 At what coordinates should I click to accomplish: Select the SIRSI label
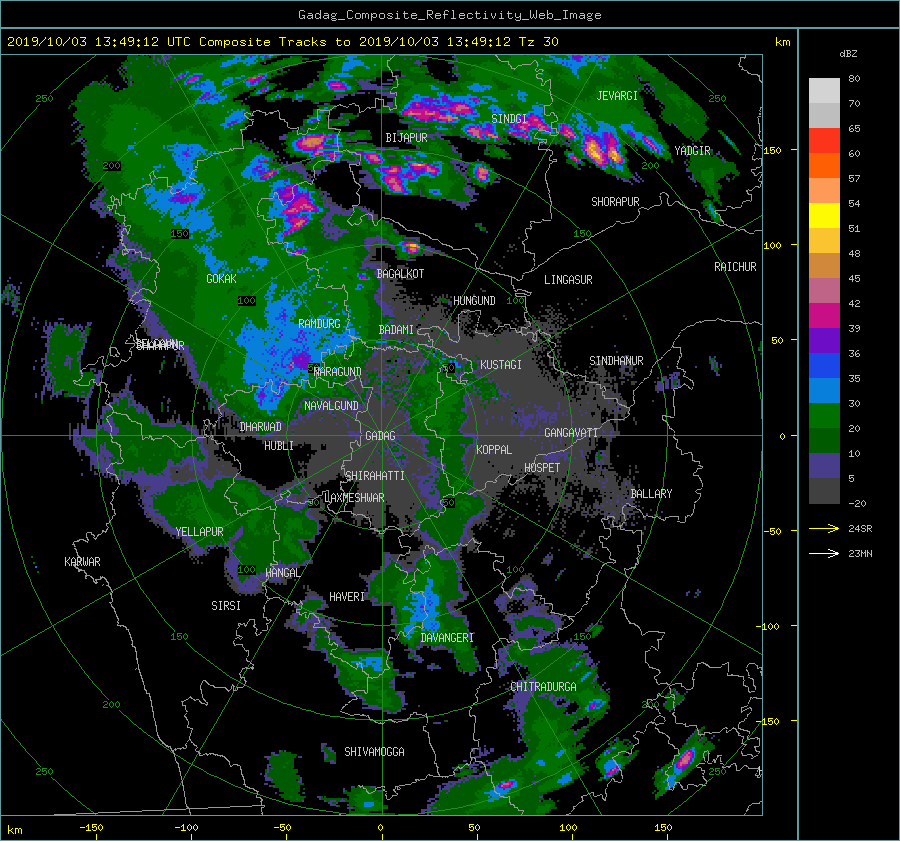[x=226, y=606]
